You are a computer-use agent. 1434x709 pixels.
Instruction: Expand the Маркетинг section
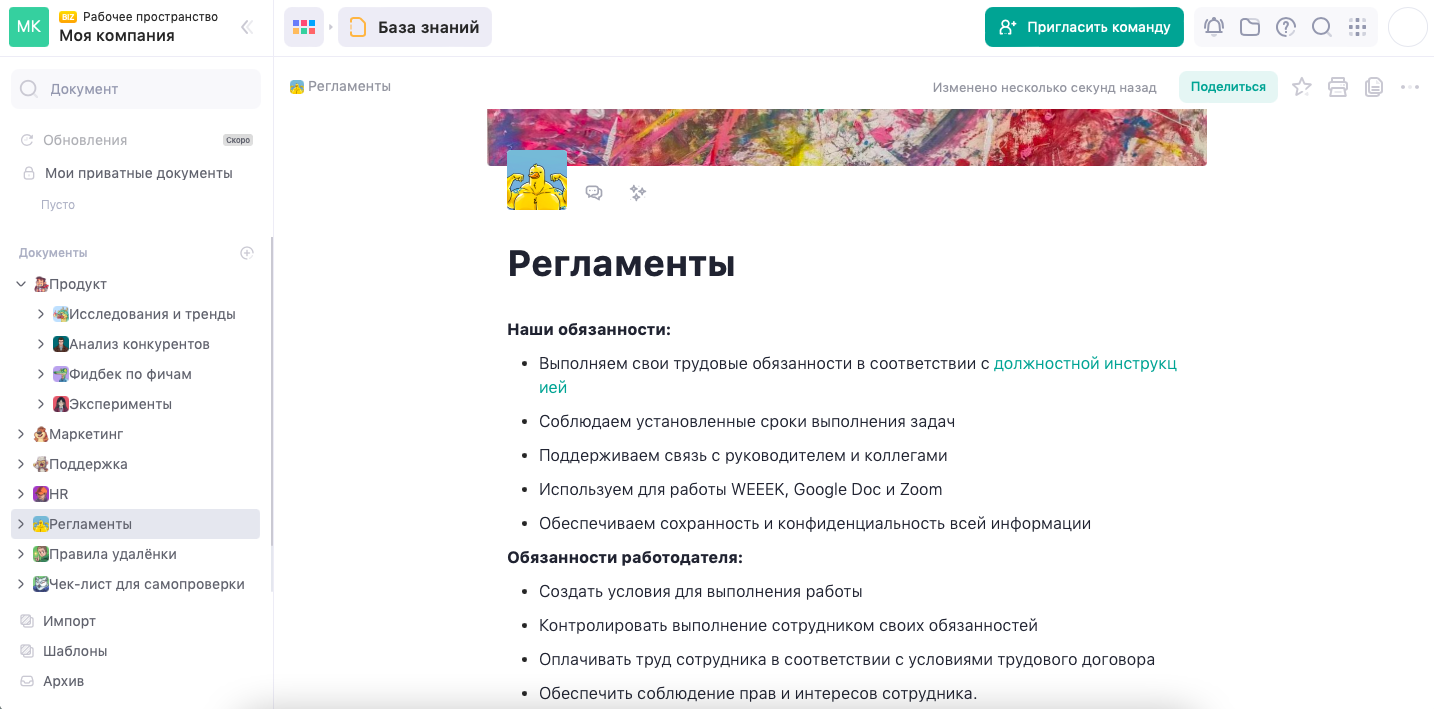[x=22, y=433]
